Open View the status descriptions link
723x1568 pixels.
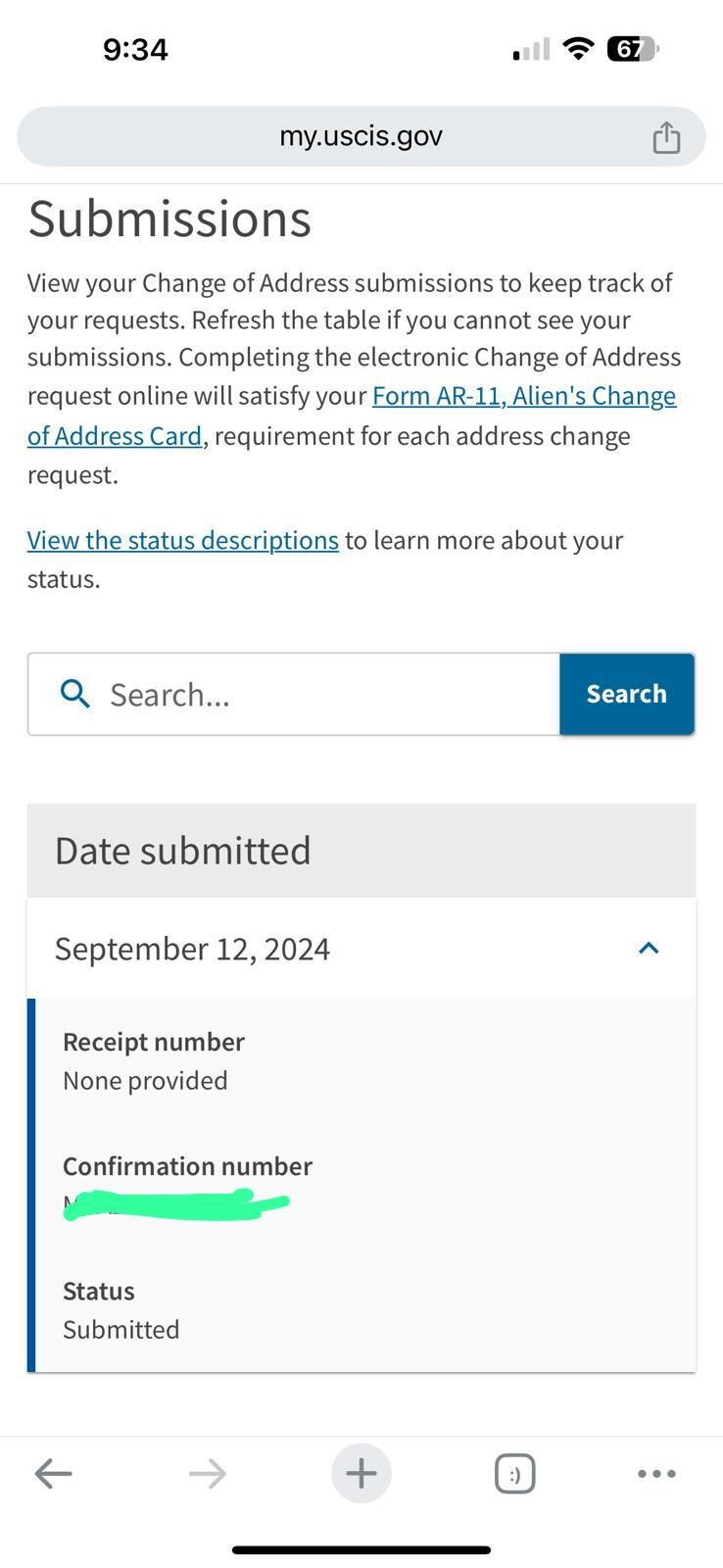[183, 540]
